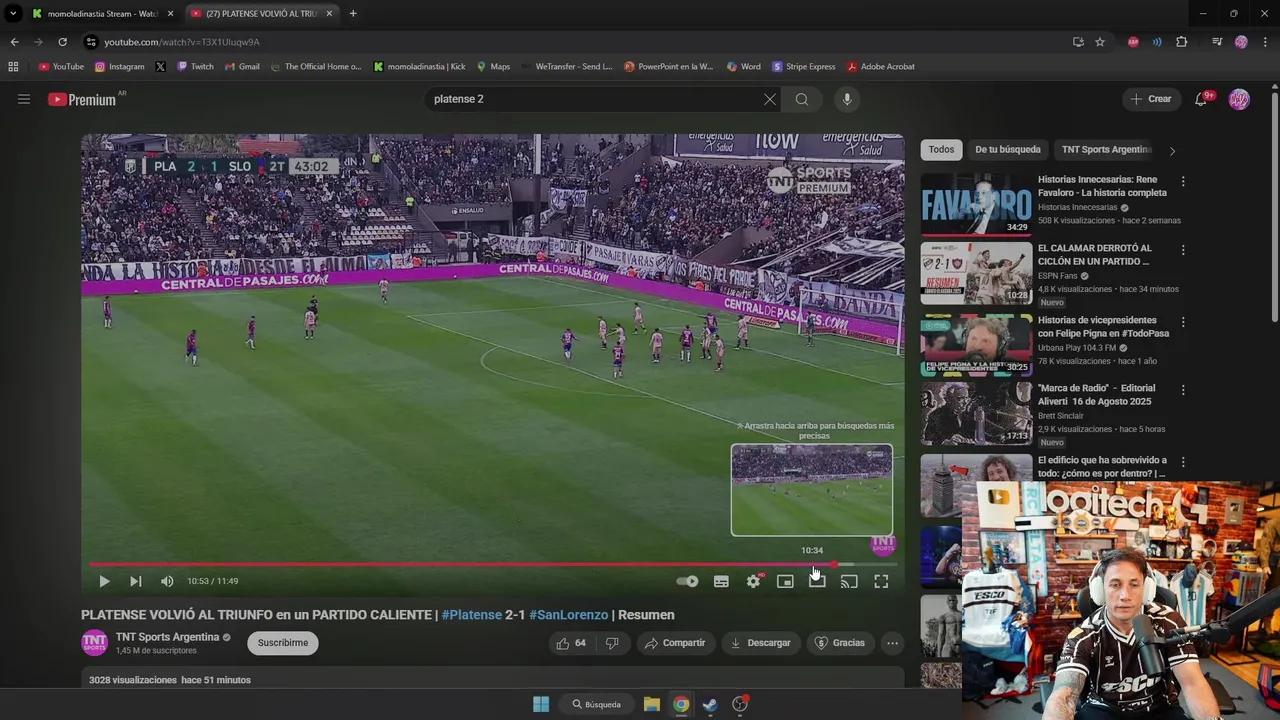1280x720 pixels.
Task: Toggle the autoplay switch
Action: (x=687, y=581)
